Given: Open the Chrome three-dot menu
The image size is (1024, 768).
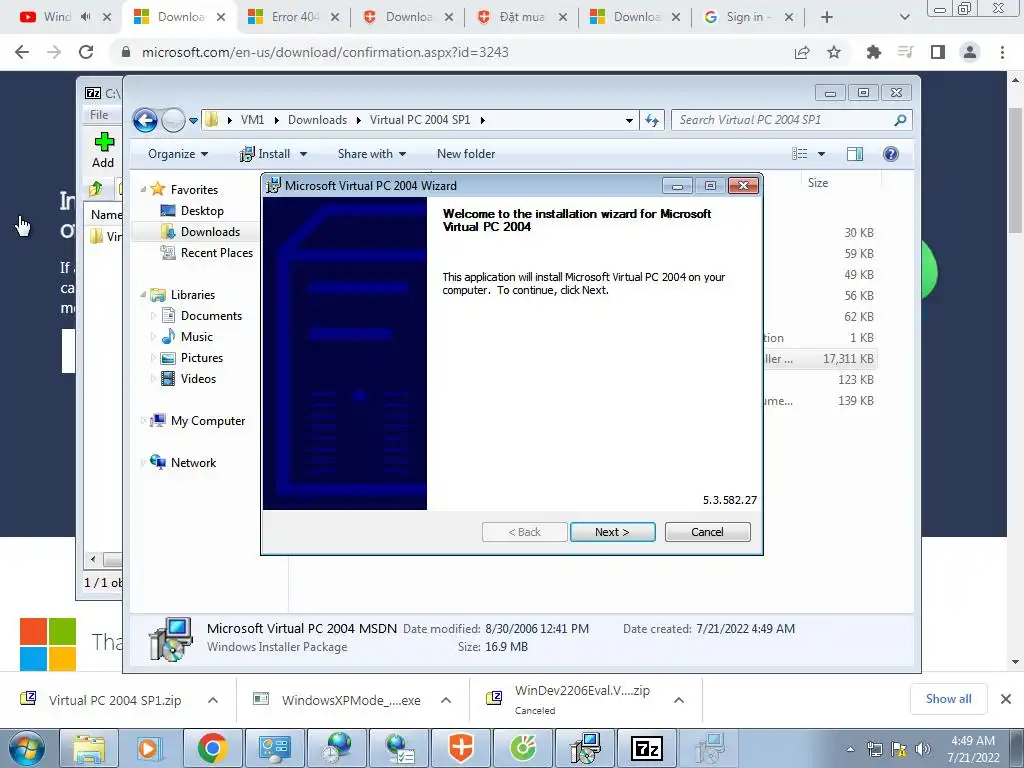Looking at the screenshot, I should coord(1002,52).
